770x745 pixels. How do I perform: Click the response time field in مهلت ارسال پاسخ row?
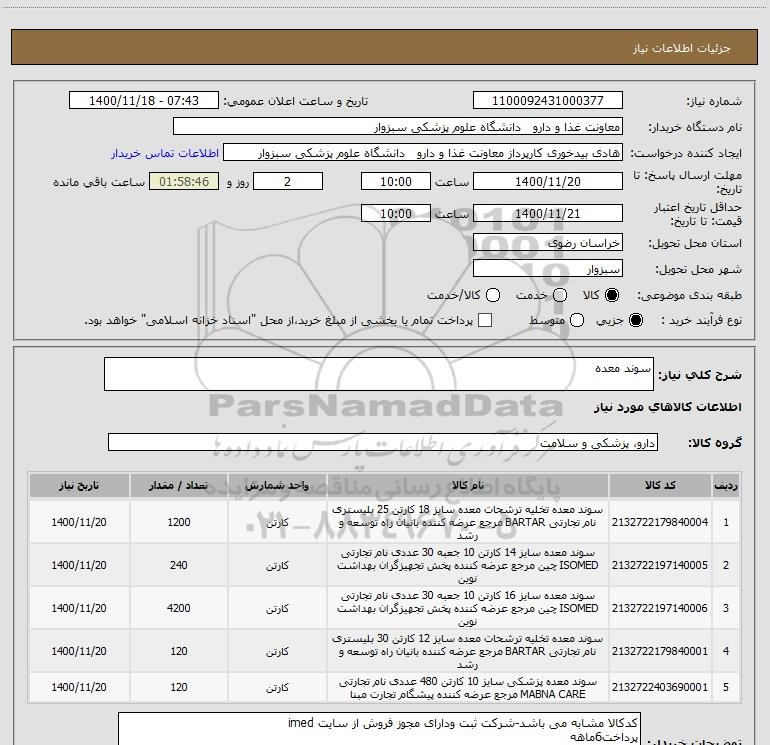[396, 181]
